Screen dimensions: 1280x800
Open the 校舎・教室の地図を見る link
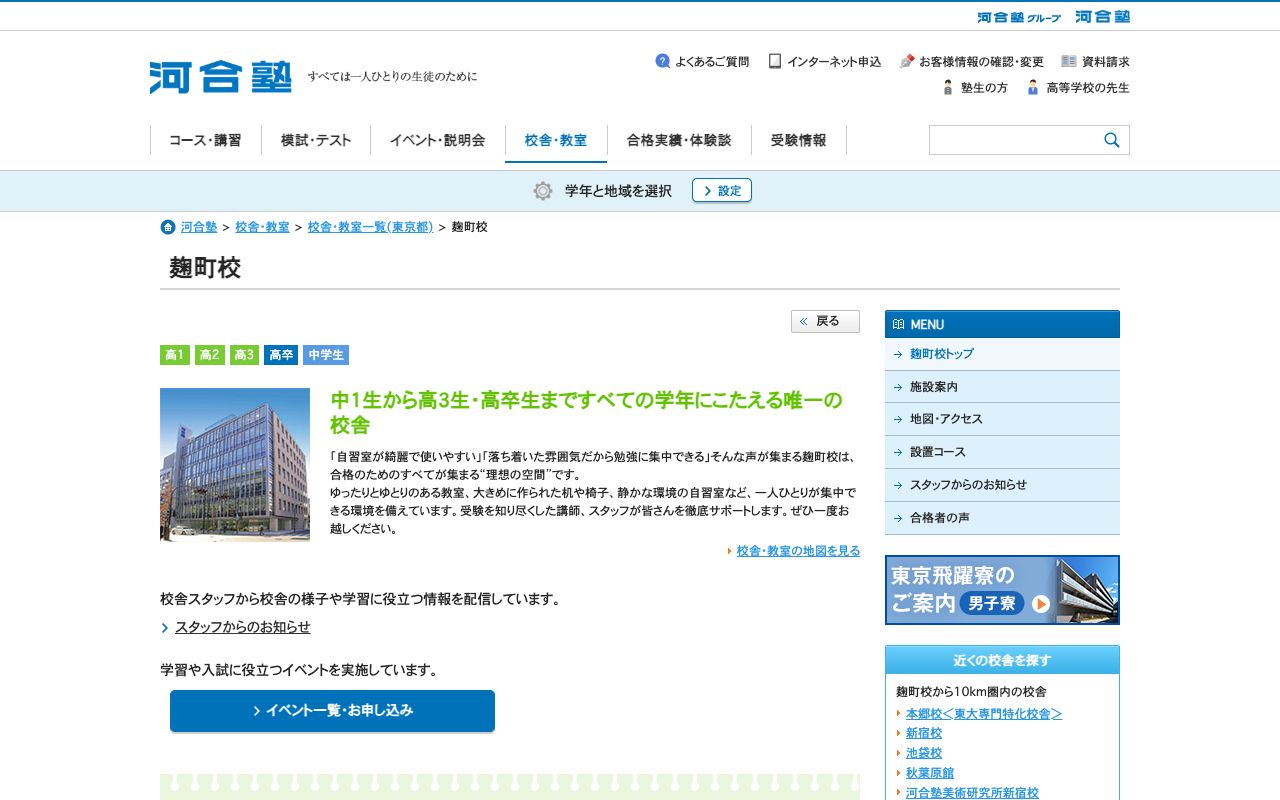[x=798, y=551]
